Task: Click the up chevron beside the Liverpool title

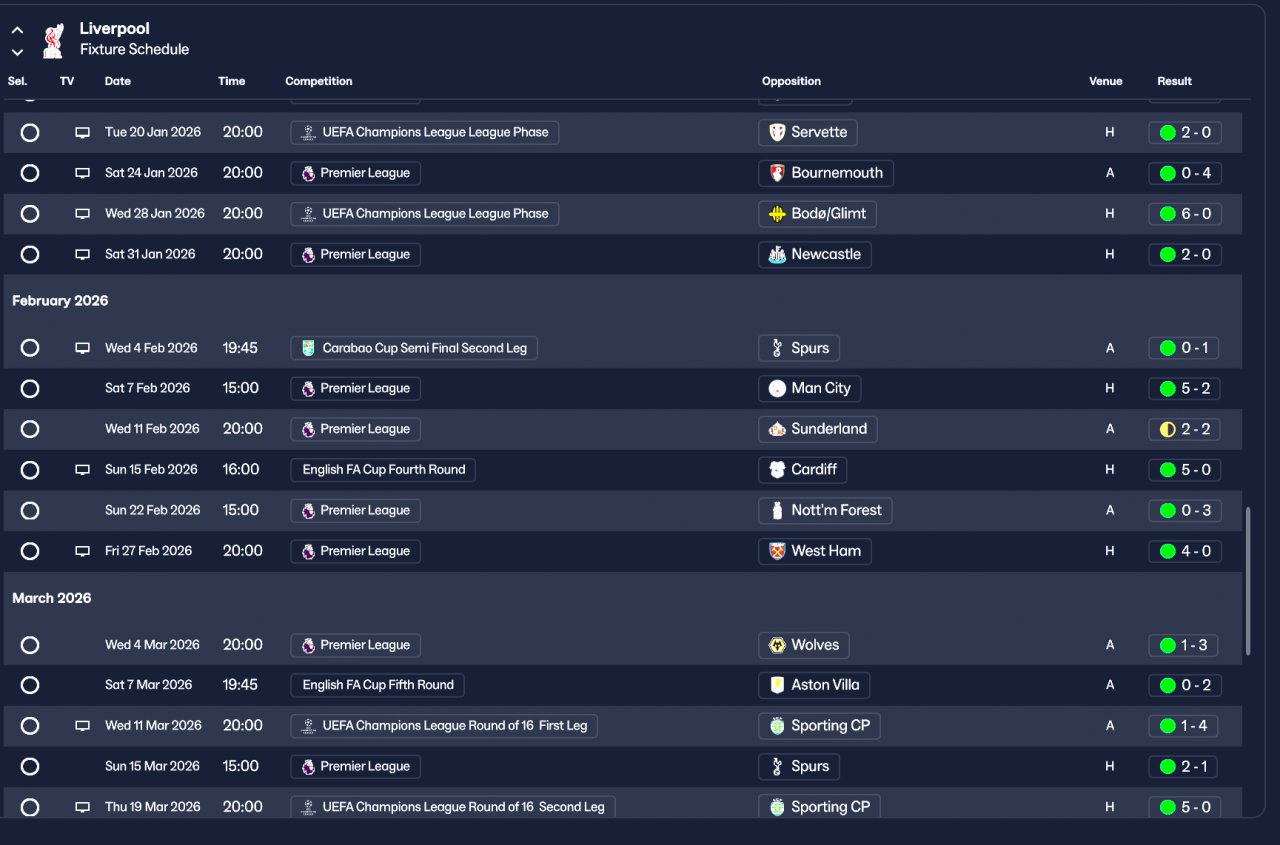Action: (17, 31)
